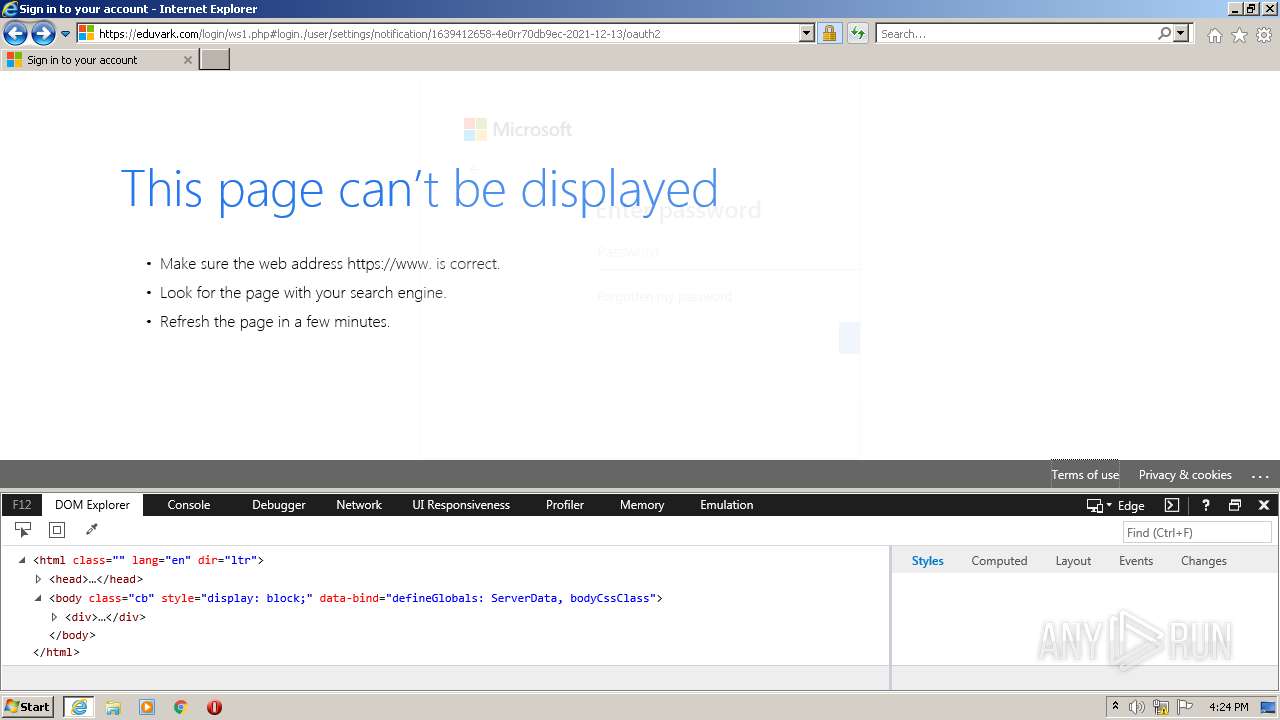Open the File Explorer folder taskbar icon
Screen dimensions: 1280x720
click(113, 707)
